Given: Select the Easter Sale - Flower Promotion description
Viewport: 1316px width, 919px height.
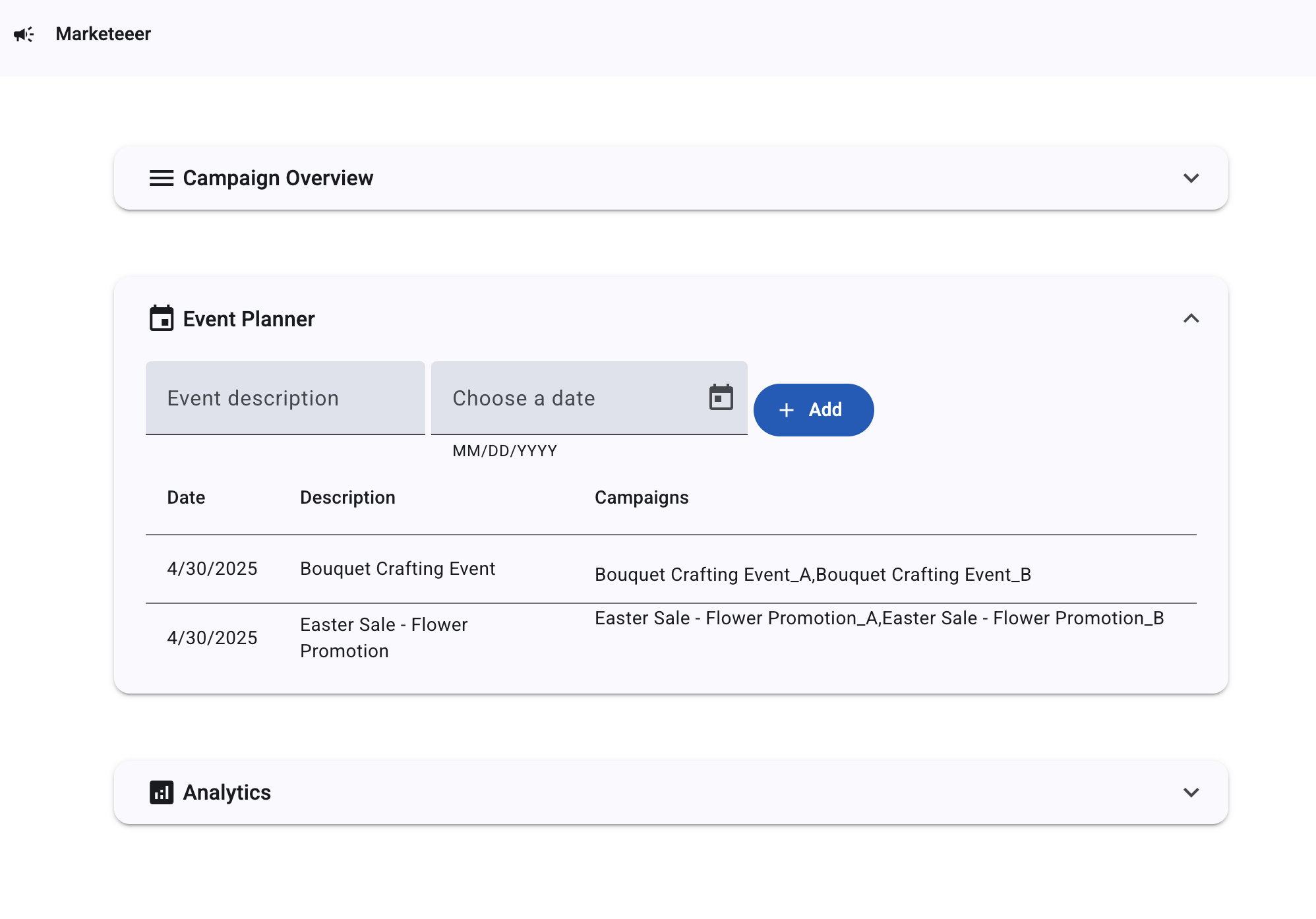Looking at the screenshot, I should coord(383,637).
